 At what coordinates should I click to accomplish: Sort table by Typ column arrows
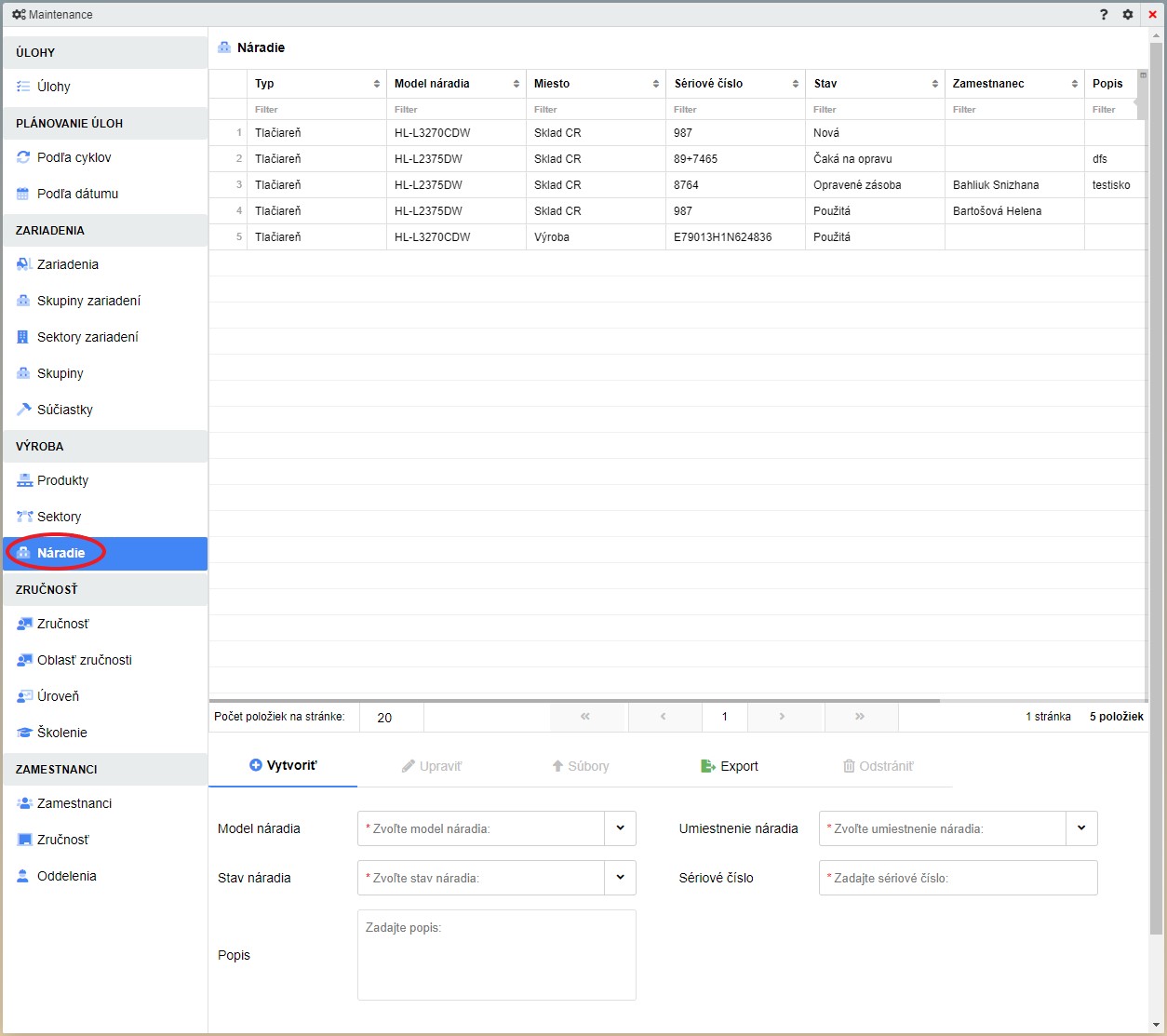[x=377, y=84]
